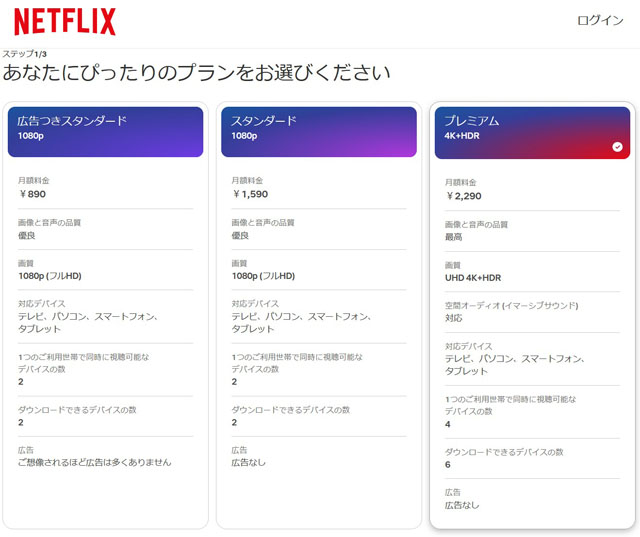Screen dimensions: 640x537
Task: Click 広告なし in the スタンダード card
Action: pos(248,462)
